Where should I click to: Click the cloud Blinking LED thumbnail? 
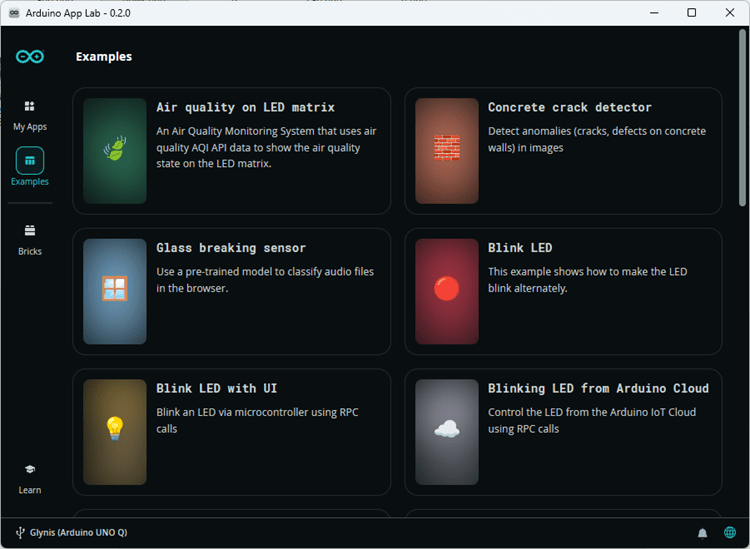(x=447, y=431)
